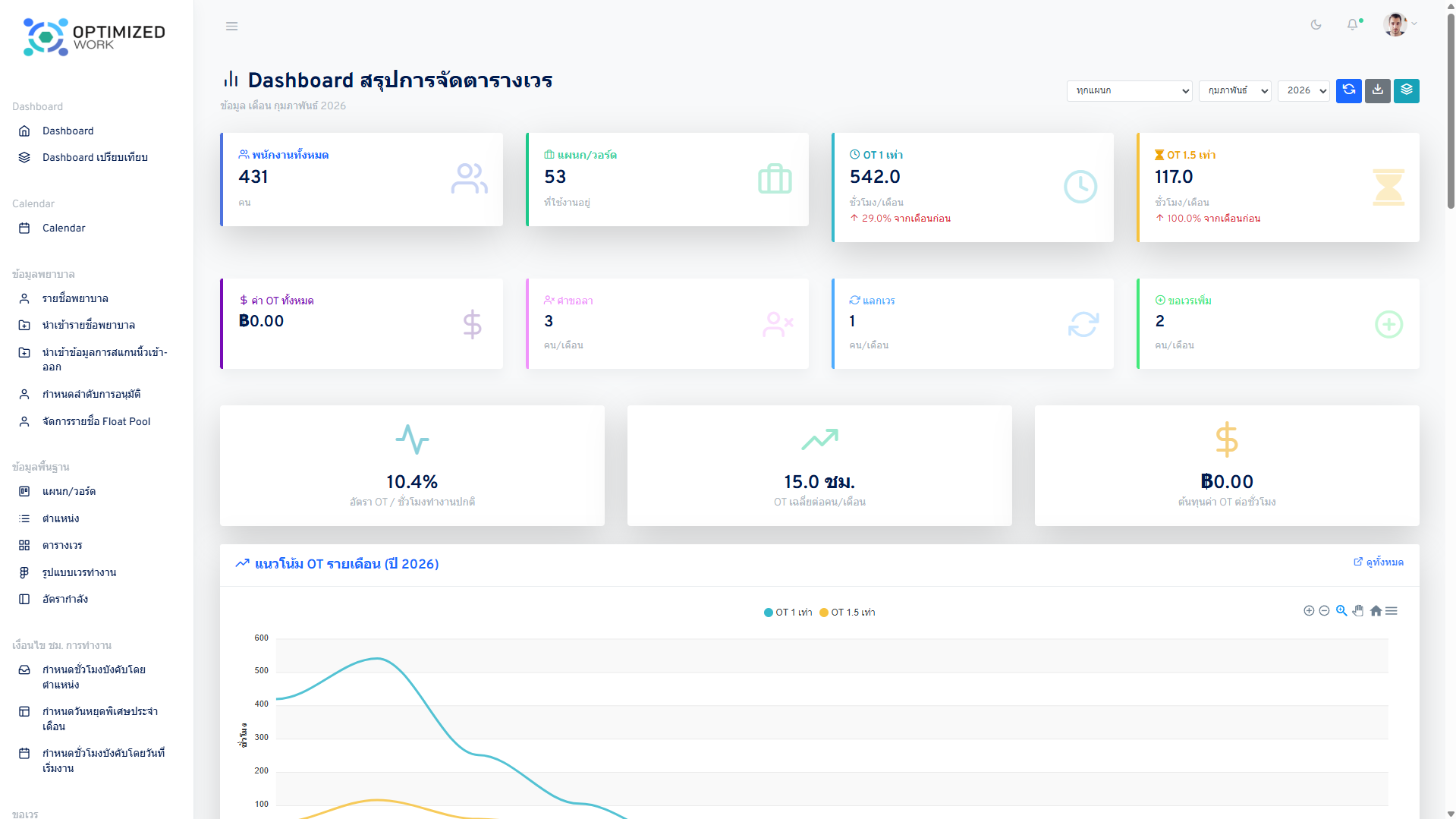Screen dimensions: 1456x819
Task: Click the gray download button
Action: click(x=1378, y=90)
